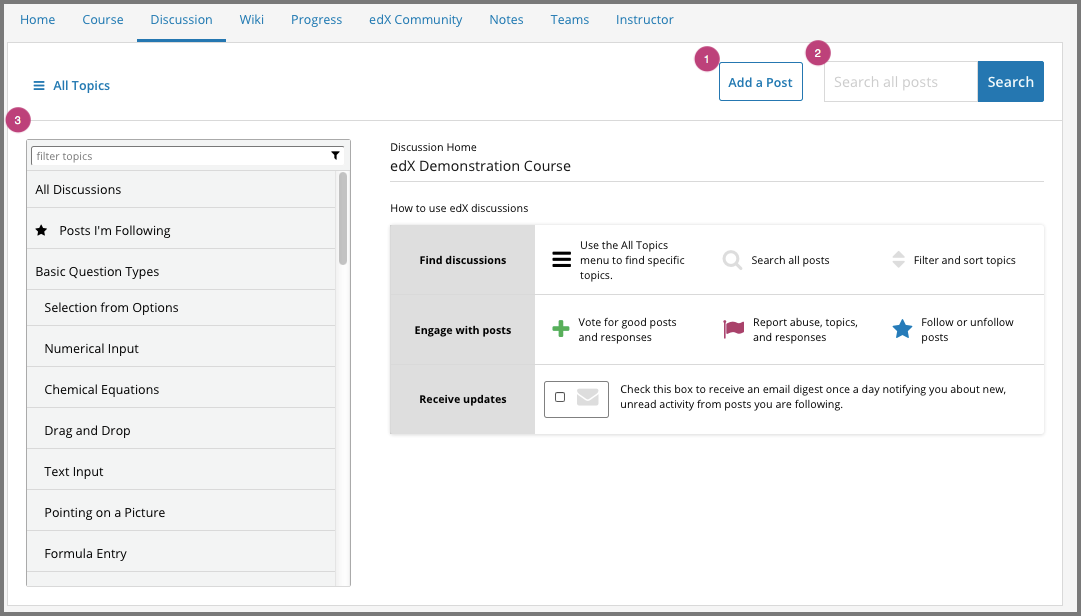Click in the filter topics input
The width and height of the screenshot is (1081, 616).
pos(180,156)
